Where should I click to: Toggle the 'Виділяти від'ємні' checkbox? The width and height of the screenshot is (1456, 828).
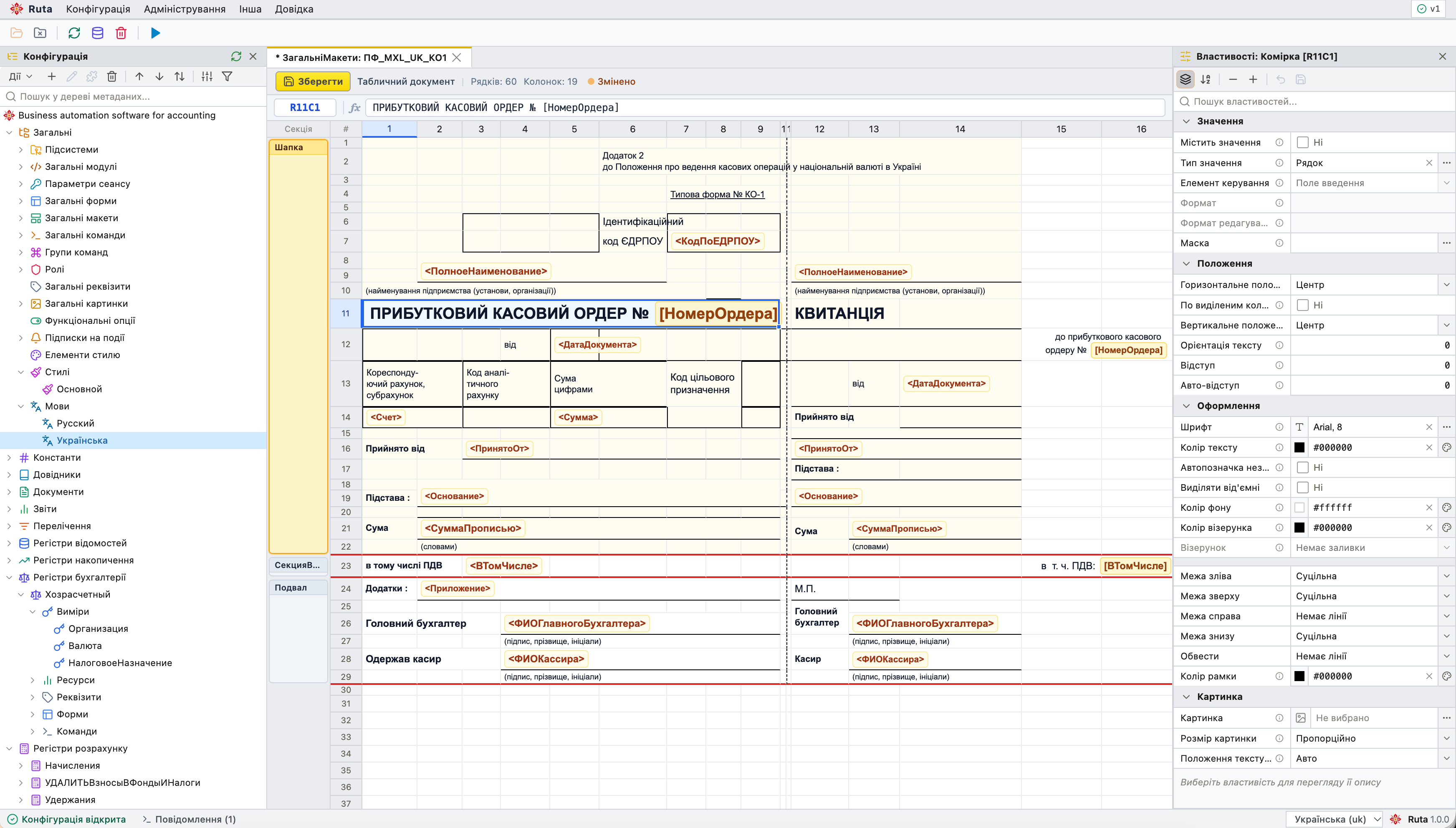[x=1302, y=487]
